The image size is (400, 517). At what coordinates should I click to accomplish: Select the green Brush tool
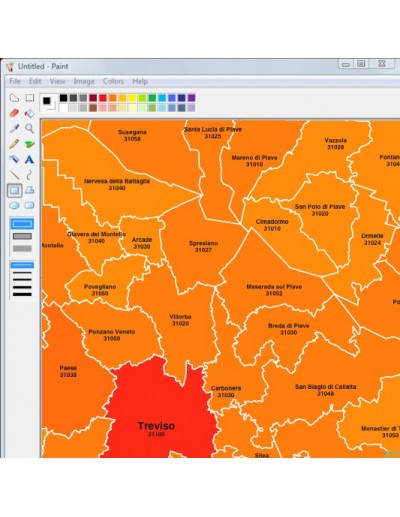[x=30, y=144]
